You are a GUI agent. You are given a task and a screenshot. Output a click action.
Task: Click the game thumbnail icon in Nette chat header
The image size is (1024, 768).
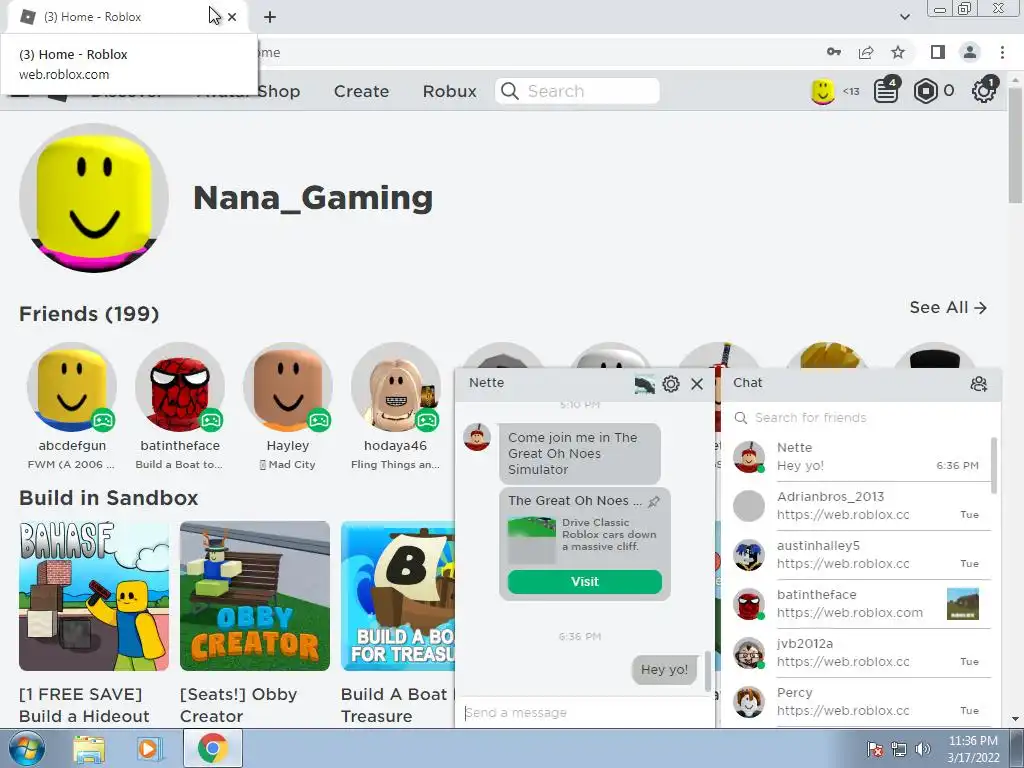tap(645, 384)
